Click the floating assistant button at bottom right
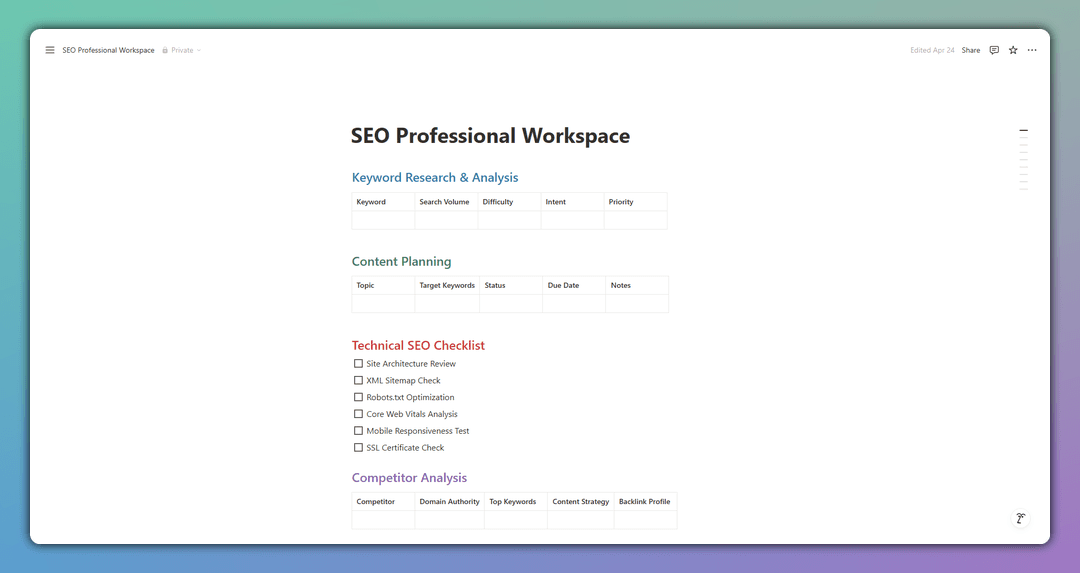This screenshot has width=1080, height=573. click(1020, 518)
